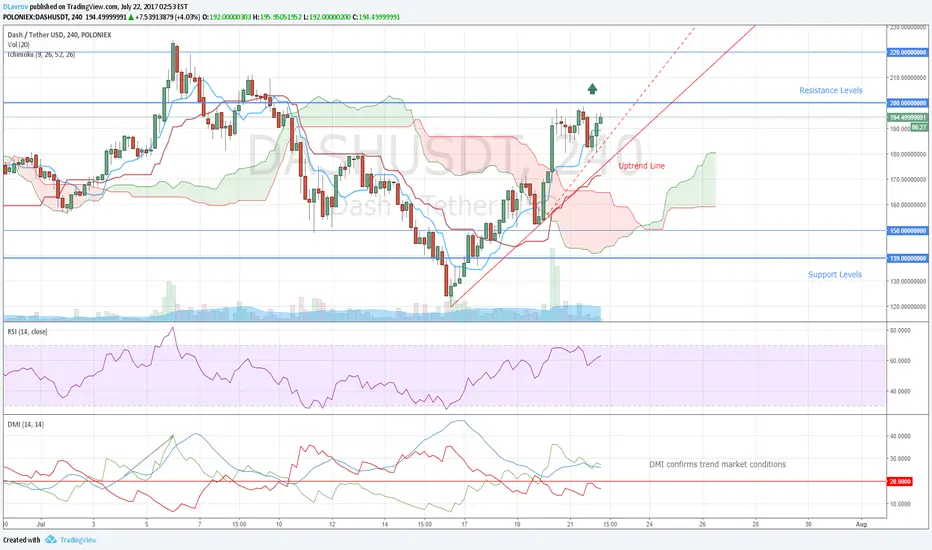Click the 150.00000000 blue price label
Screen dimensions: 932x550
tap(907, 231)
